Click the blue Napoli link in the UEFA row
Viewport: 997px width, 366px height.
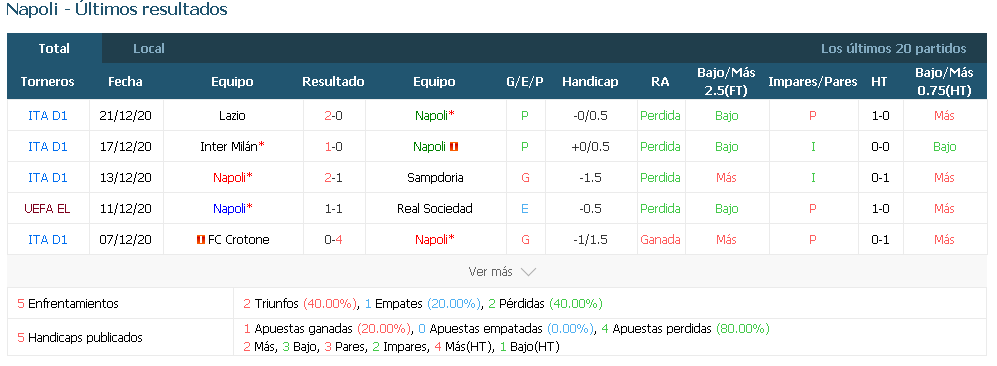pyautogui.click(x=230, y=208)
